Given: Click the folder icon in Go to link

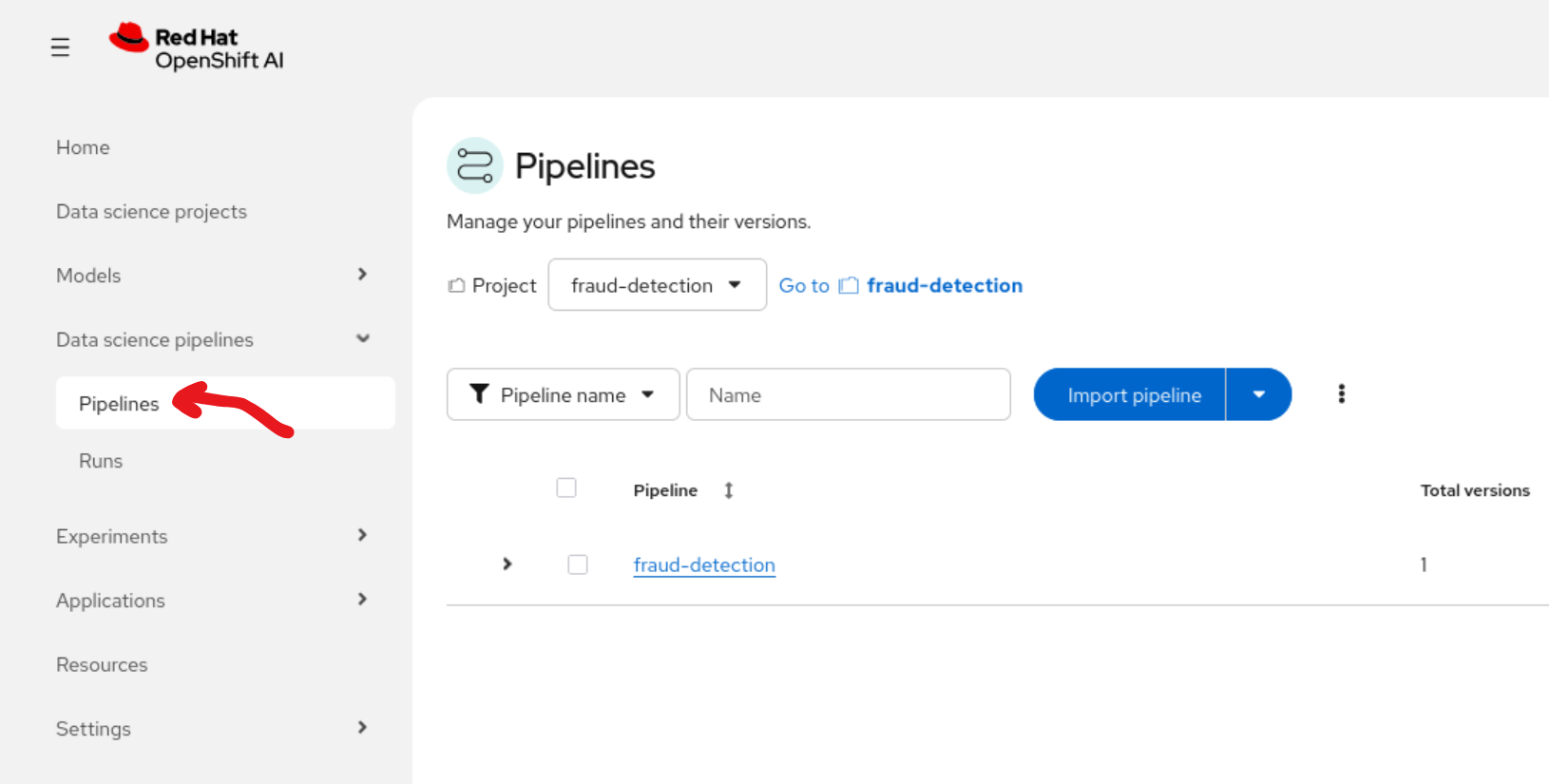Looking at the screenshot, I should point(849,286).
